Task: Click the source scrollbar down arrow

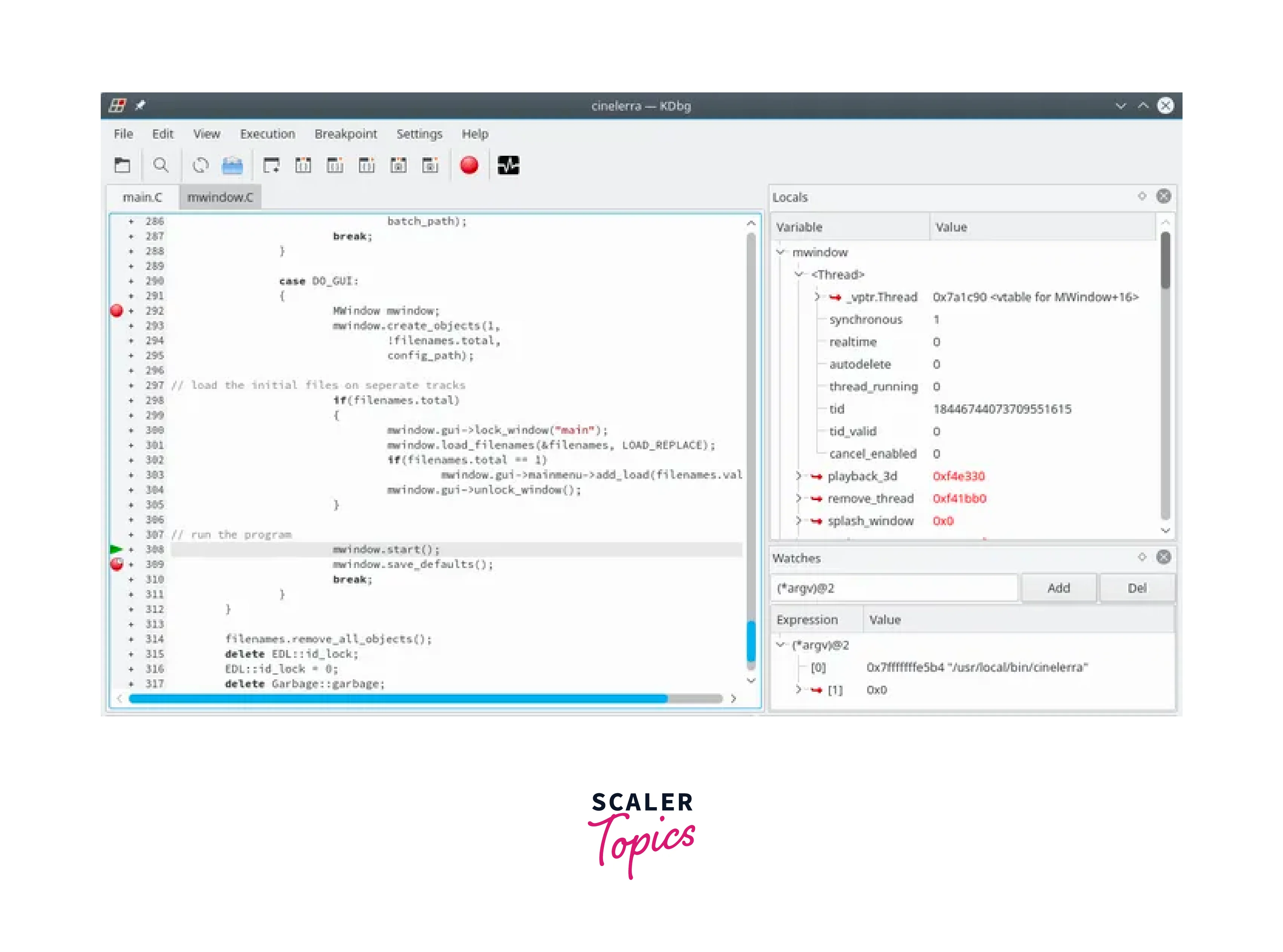Action: [751, 680]
